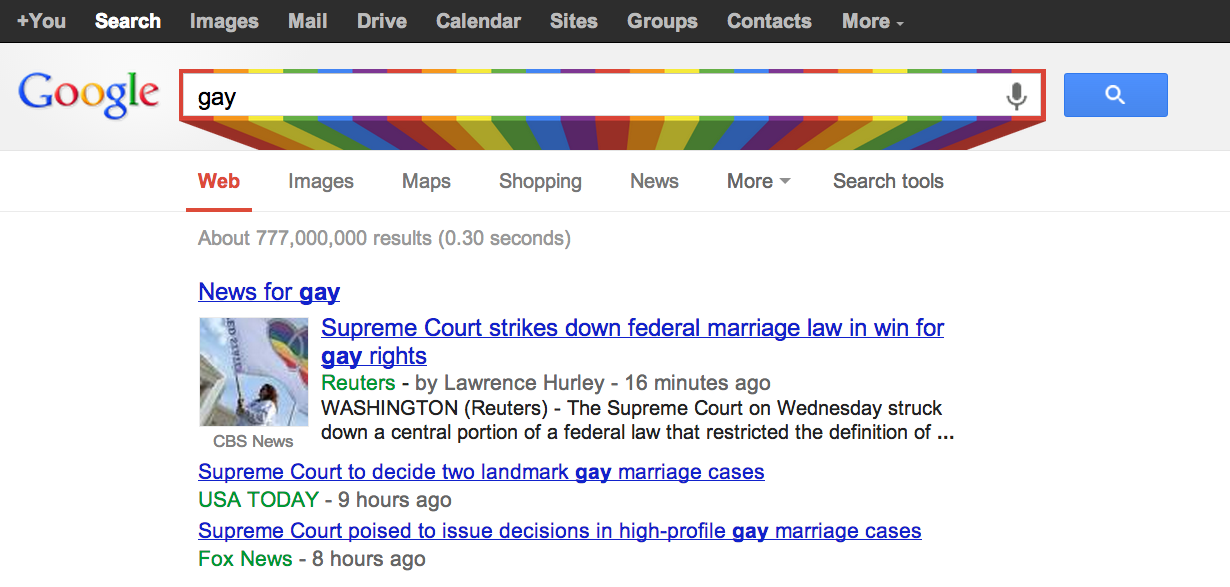Open Calendar in the top bar

point(478,21)
